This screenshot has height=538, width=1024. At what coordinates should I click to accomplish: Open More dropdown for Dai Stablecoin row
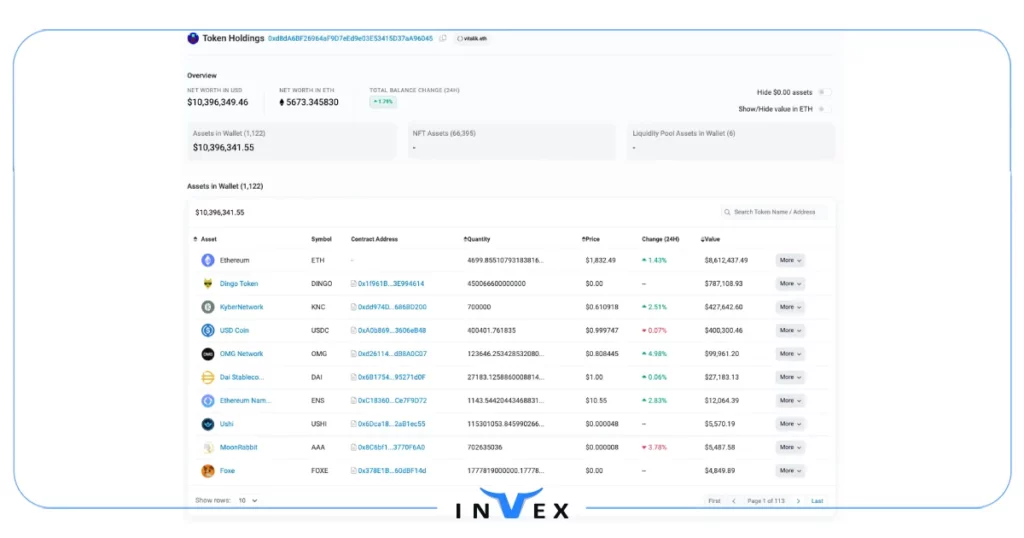point(790,377)
